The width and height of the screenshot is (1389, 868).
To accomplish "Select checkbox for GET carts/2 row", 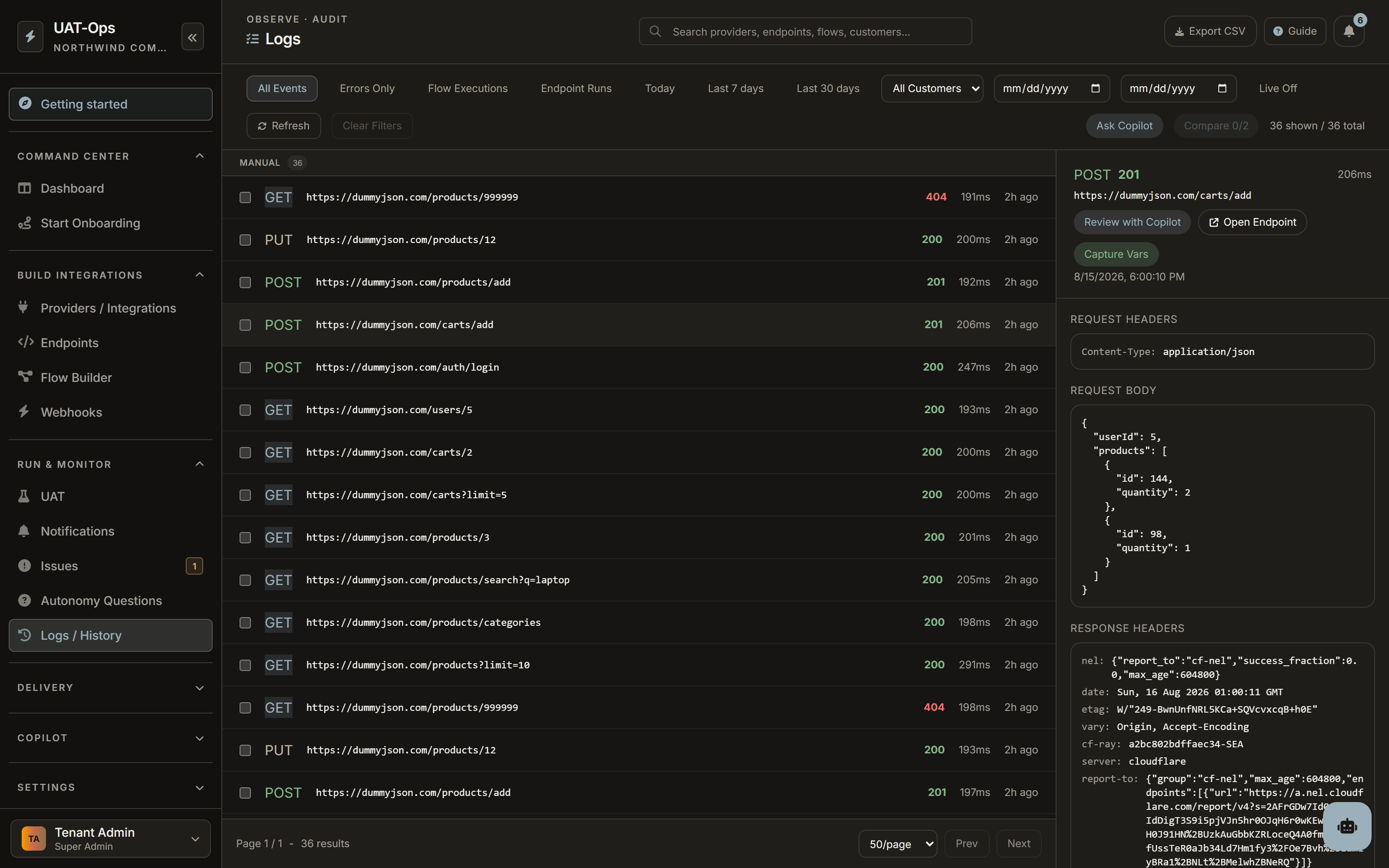I will [x=245, y=452].
